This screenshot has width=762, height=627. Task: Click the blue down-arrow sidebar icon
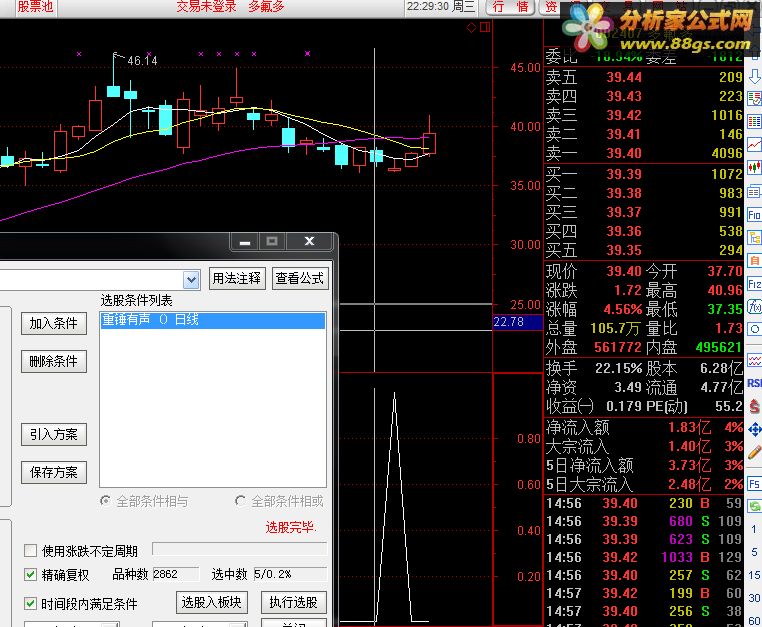point(754,76)
